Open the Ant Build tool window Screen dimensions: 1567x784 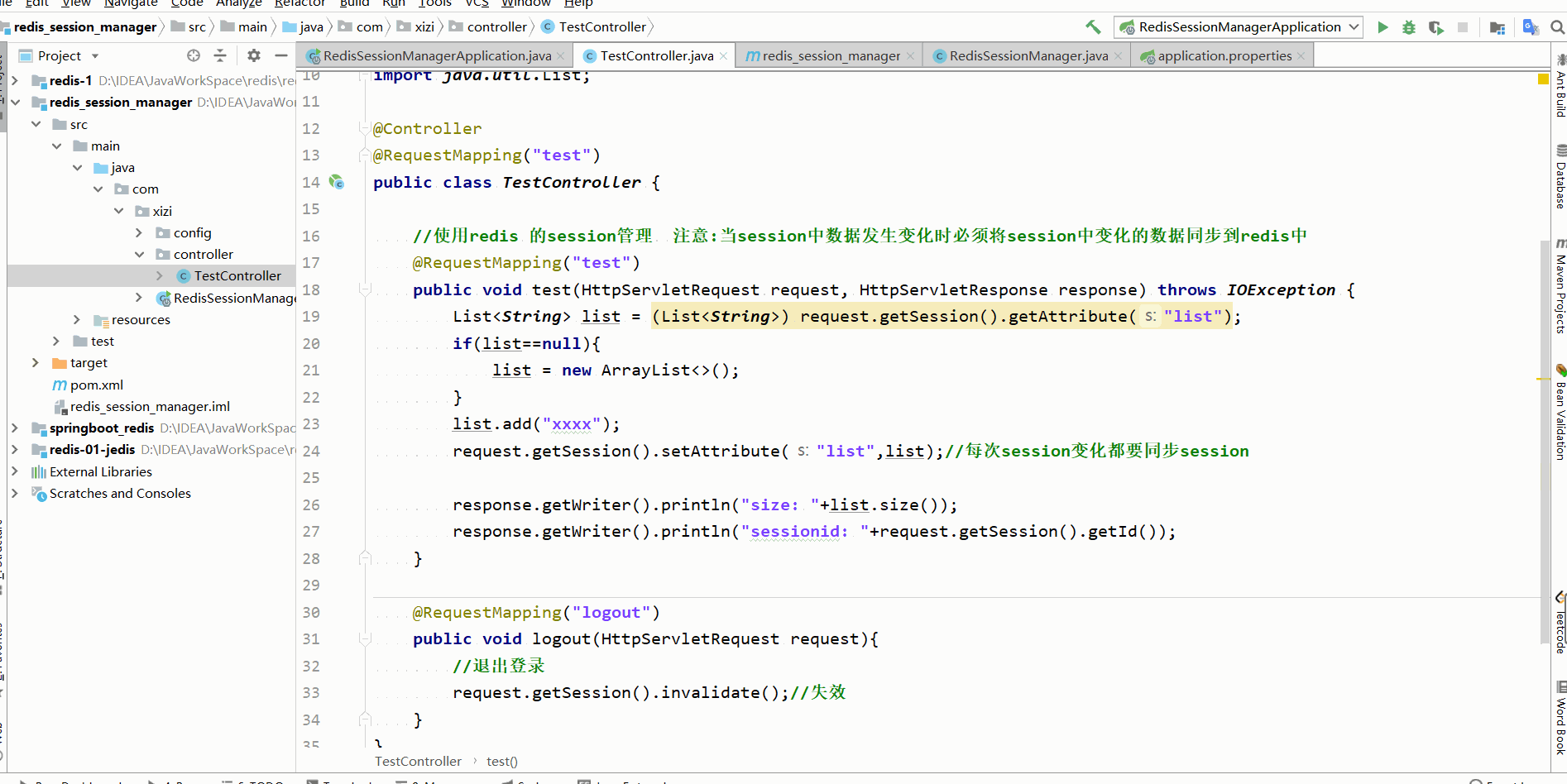pyautogui.click(x=1560, y=85)
